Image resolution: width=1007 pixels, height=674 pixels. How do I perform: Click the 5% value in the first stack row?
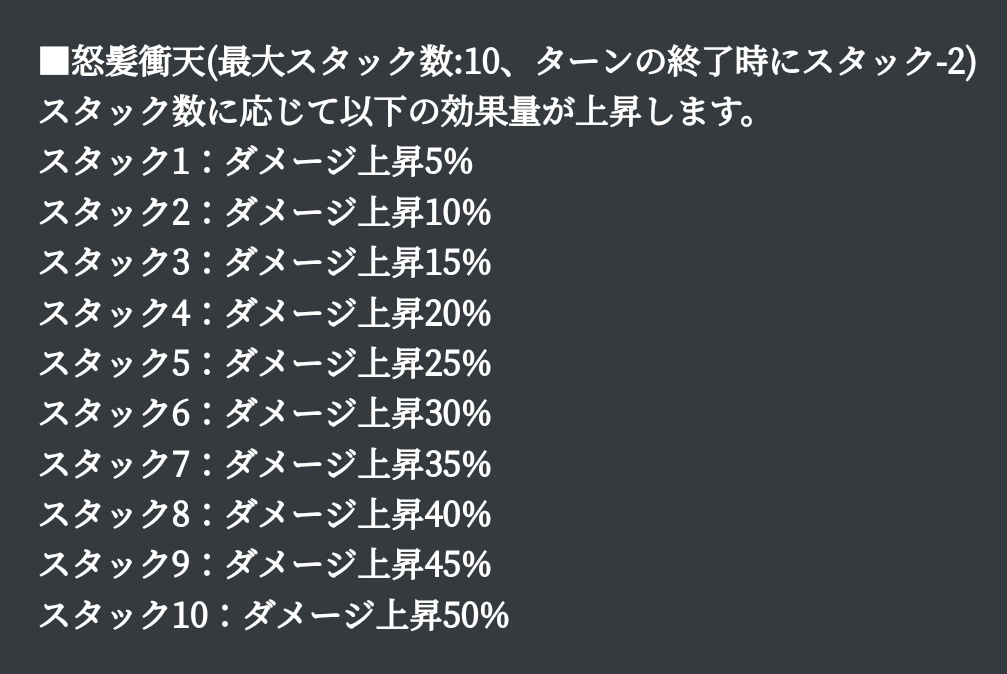pos(448,162)
